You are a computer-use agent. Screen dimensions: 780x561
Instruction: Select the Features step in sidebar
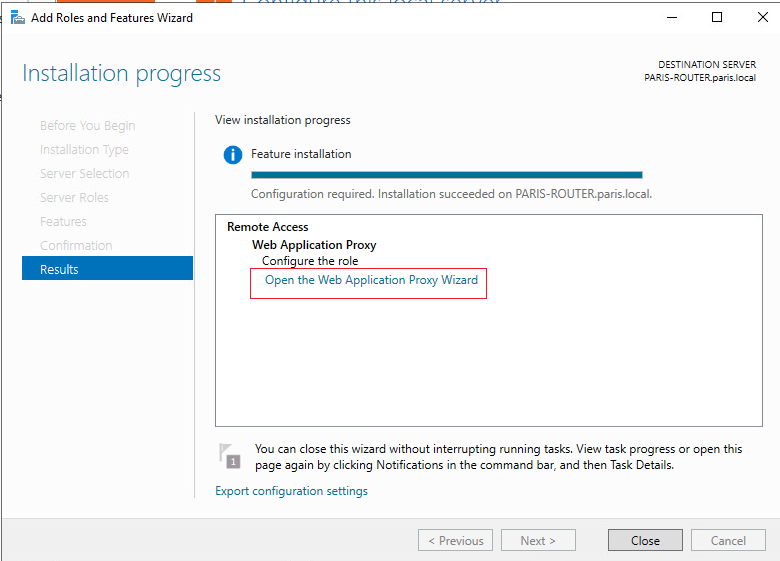point(63,221)
